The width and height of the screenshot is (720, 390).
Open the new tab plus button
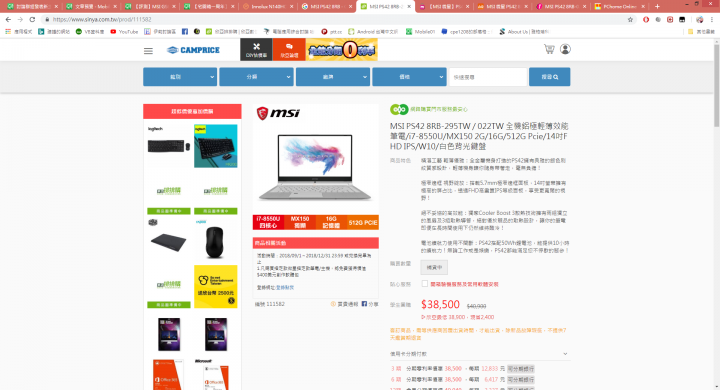(x=657, y=6)
